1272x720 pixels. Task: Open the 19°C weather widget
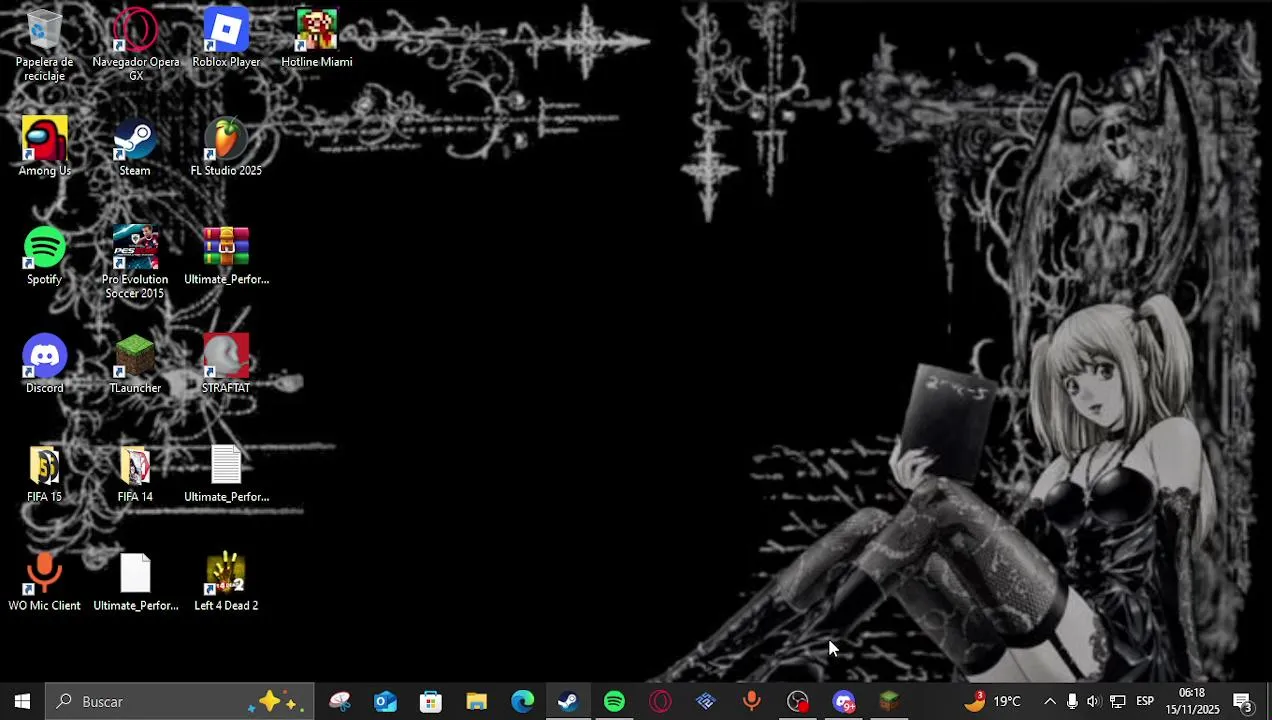[993, 702]
